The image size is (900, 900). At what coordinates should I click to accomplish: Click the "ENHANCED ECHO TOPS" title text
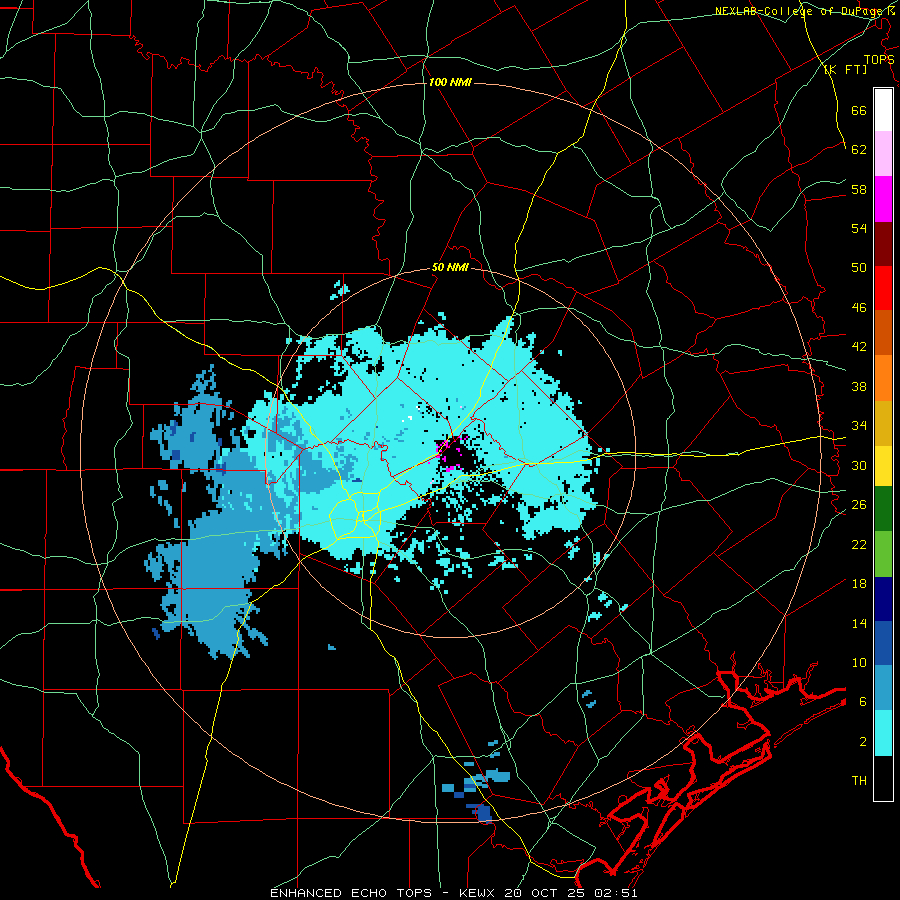351,893
